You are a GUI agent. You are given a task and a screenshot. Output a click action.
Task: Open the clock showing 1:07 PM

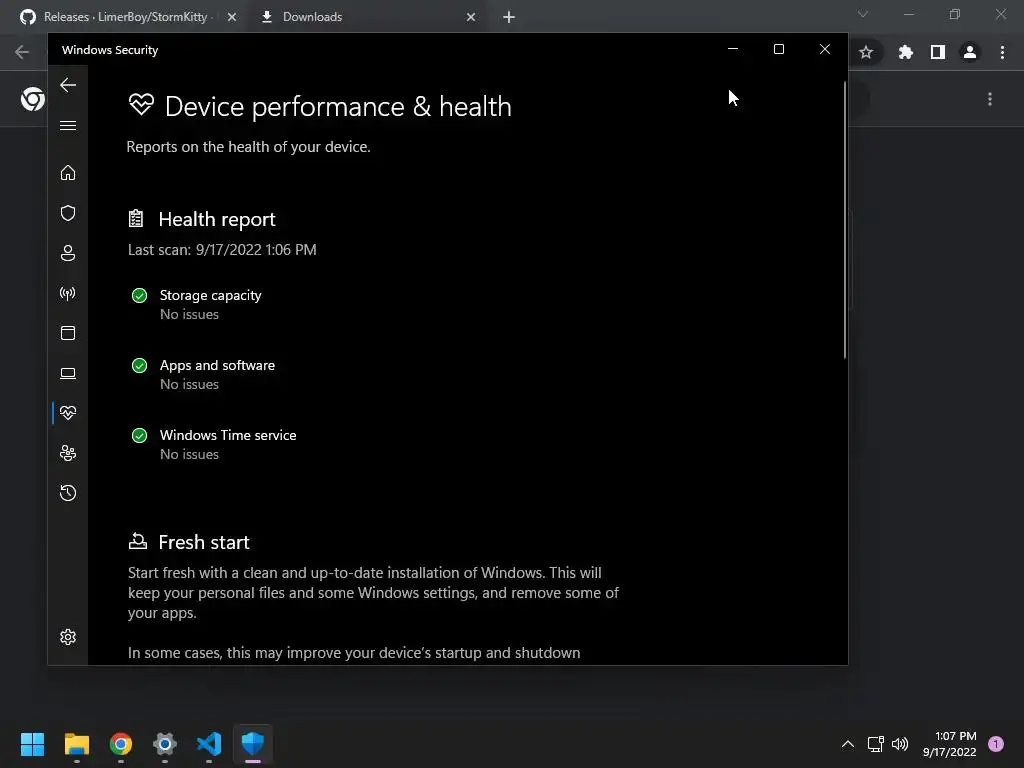(950, 744)
